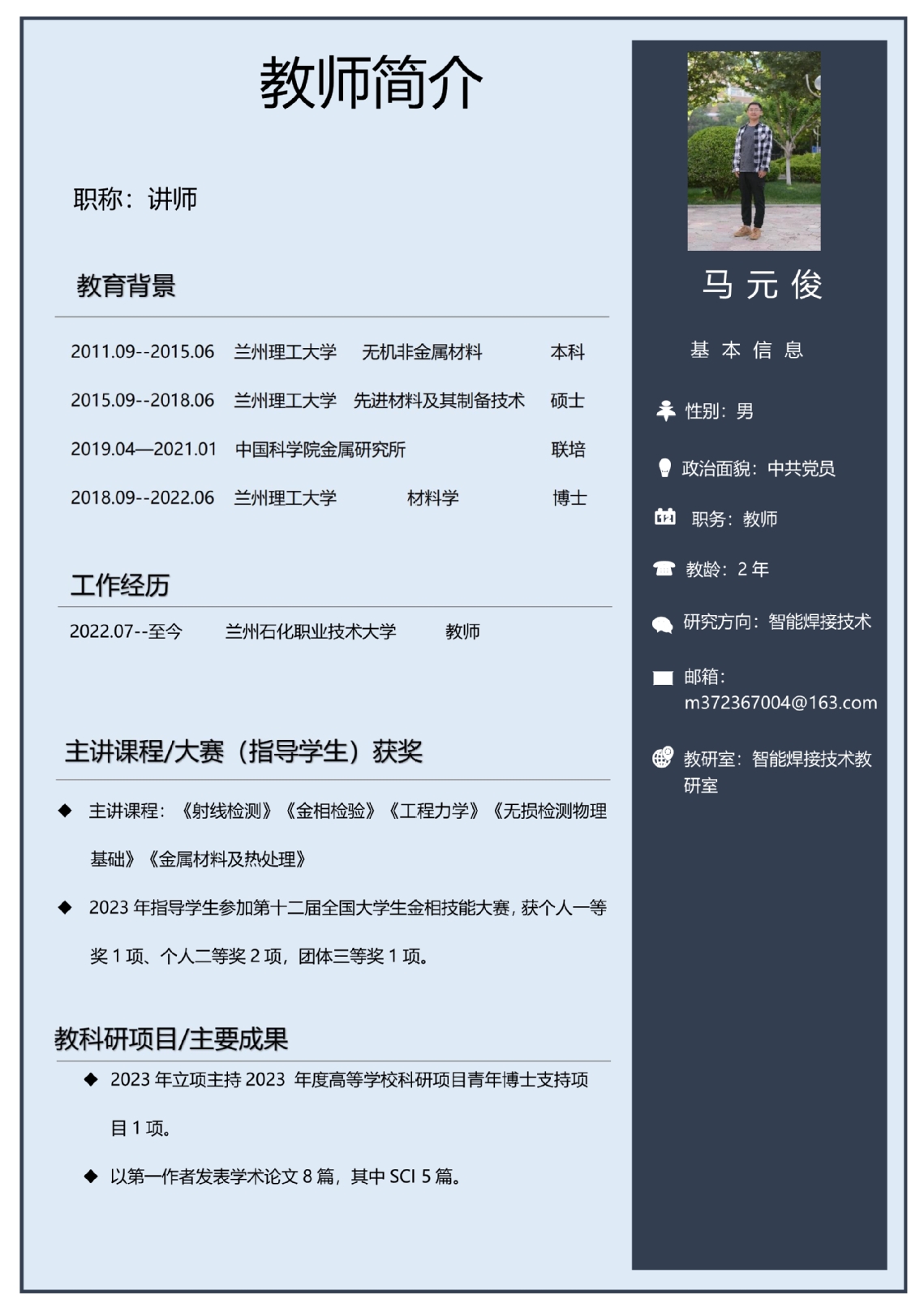This screenshot has height=1308, width=924.
Task: Click the person icon beside 性别
Action: 665,411
